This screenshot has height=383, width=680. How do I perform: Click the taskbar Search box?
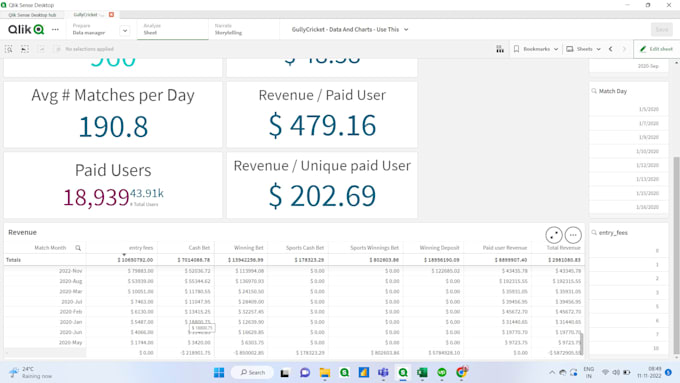(253, 372)
